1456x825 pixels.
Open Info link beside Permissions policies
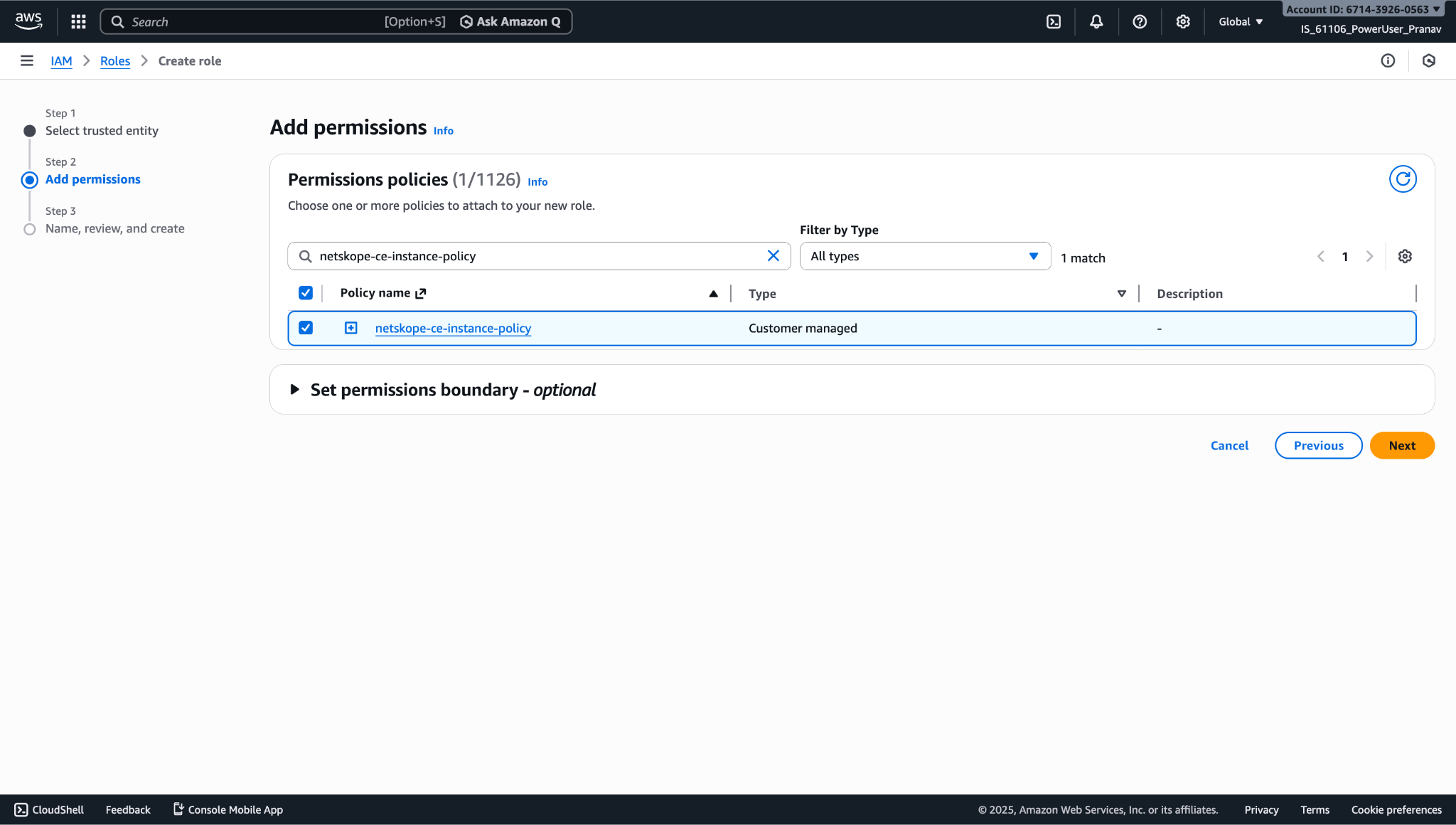pyautogui.click(x=537, y=182)
